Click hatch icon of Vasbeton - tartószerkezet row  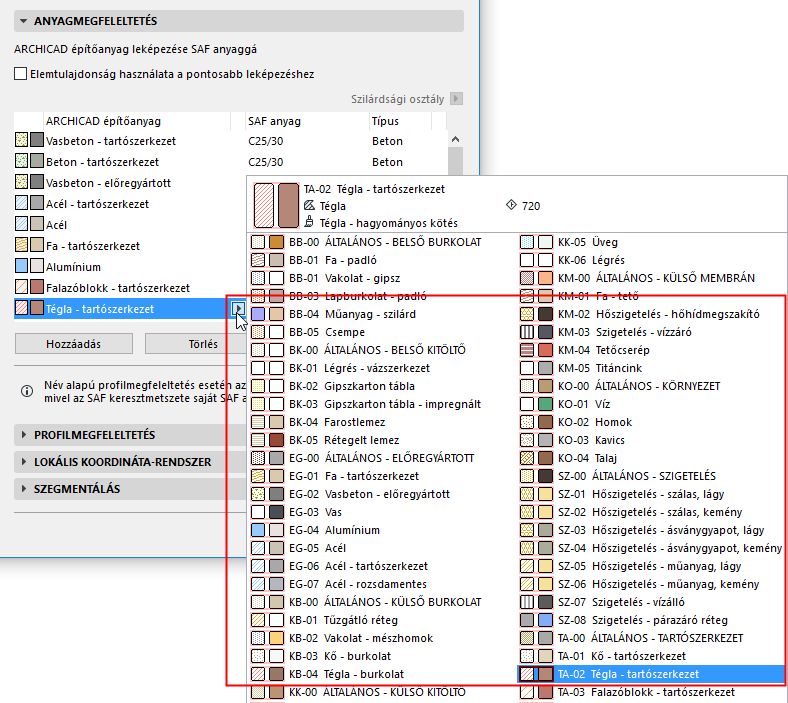tap(21, 140)
